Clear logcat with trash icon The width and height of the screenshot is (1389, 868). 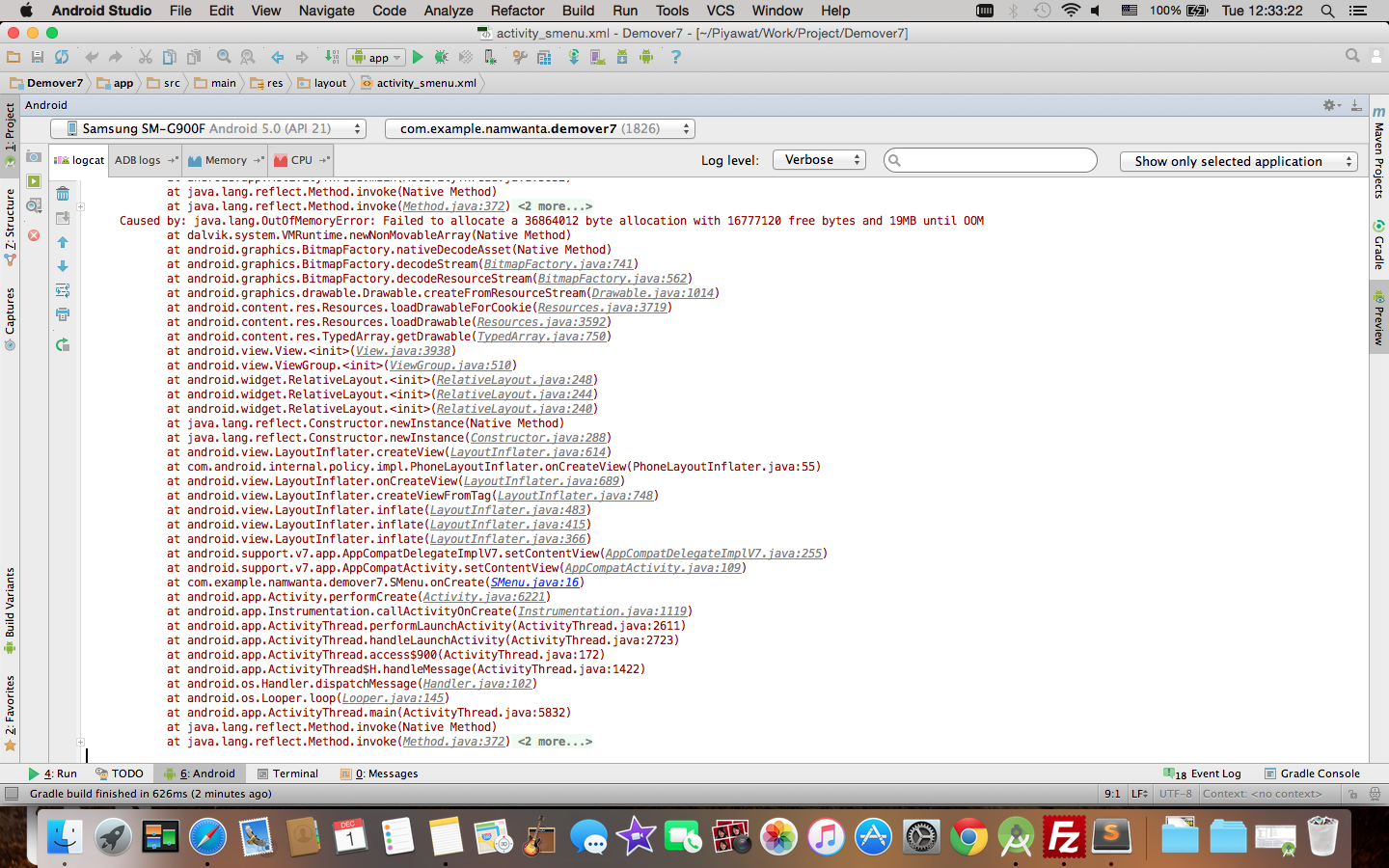63,193
